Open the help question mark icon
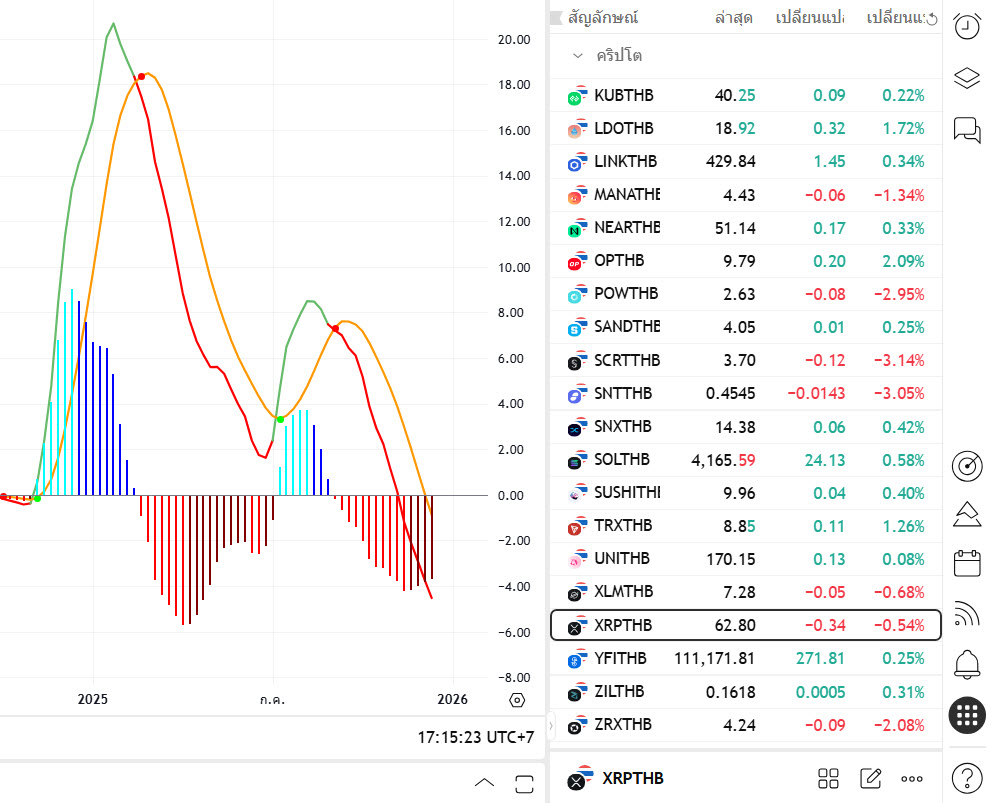 pos(966,776)
